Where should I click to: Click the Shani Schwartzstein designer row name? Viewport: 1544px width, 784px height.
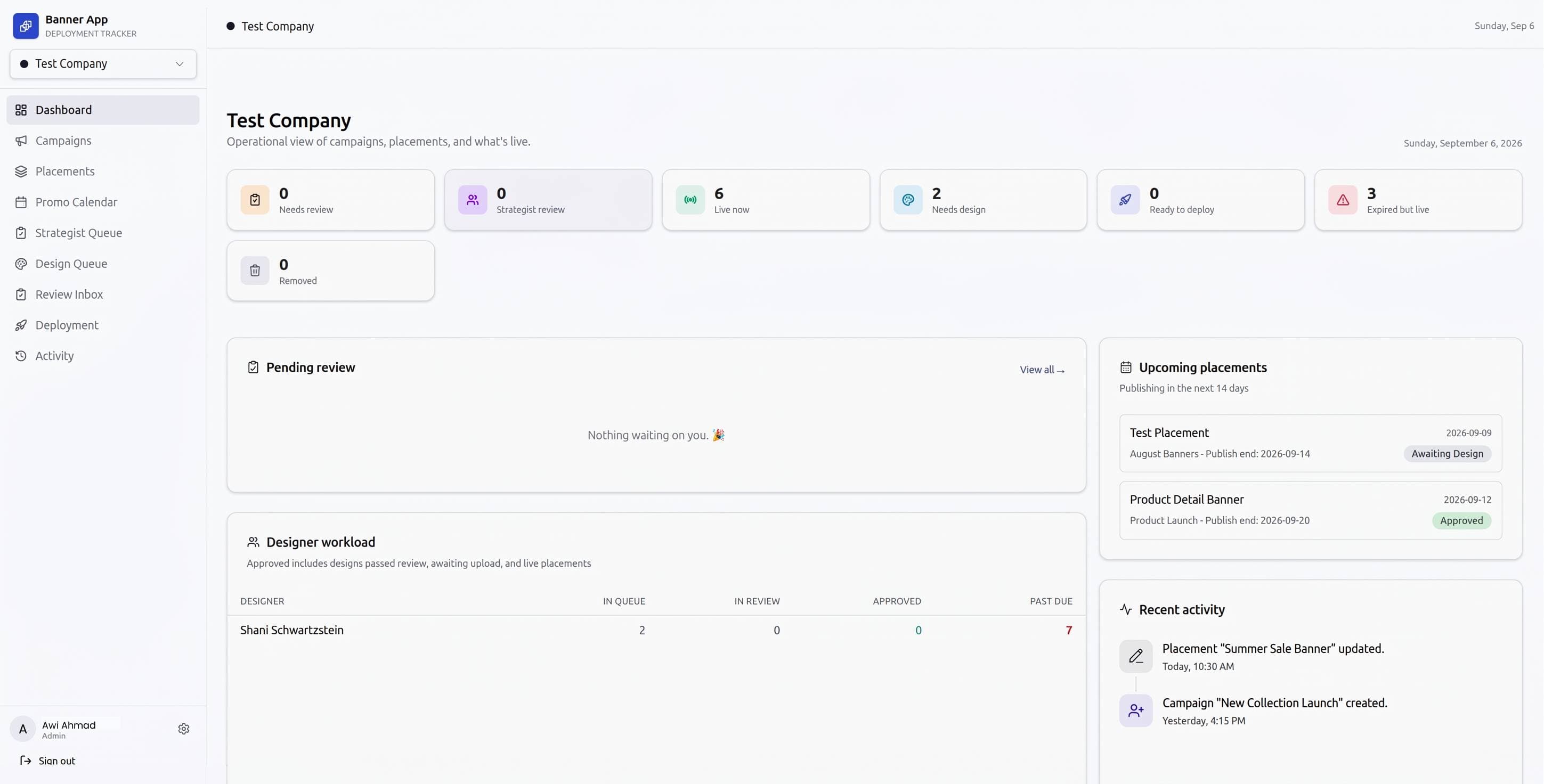tap(292, 630)
